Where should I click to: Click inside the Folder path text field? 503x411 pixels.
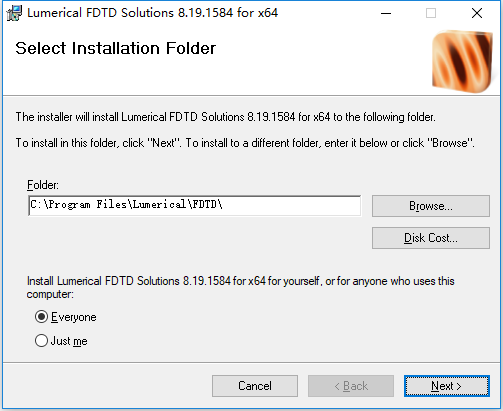tap(195, 206)
